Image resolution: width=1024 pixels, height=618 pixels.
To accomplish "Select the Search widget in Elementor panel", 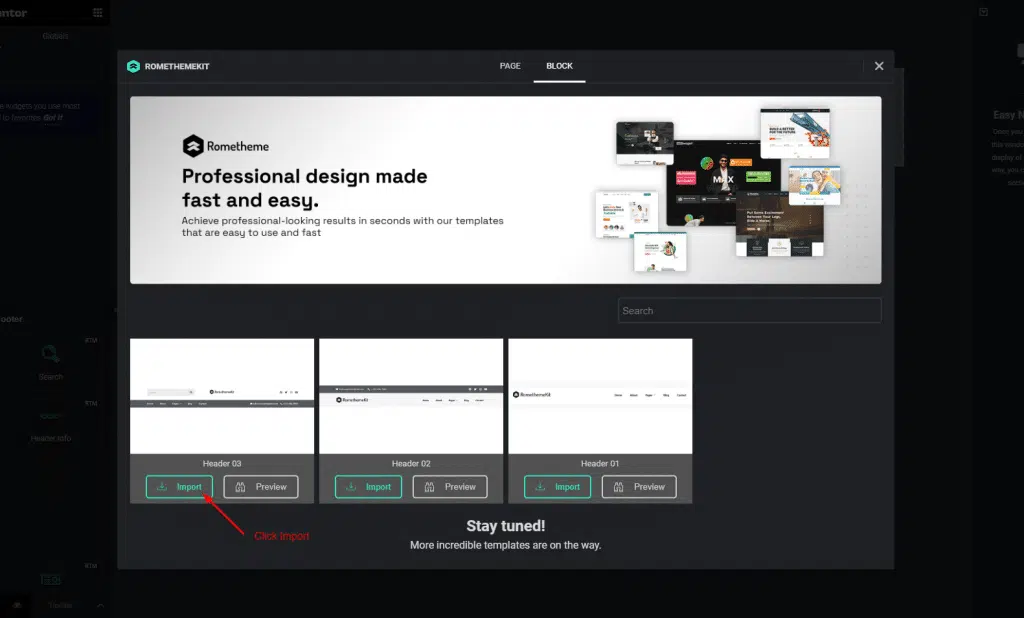I will click(50, 363).
